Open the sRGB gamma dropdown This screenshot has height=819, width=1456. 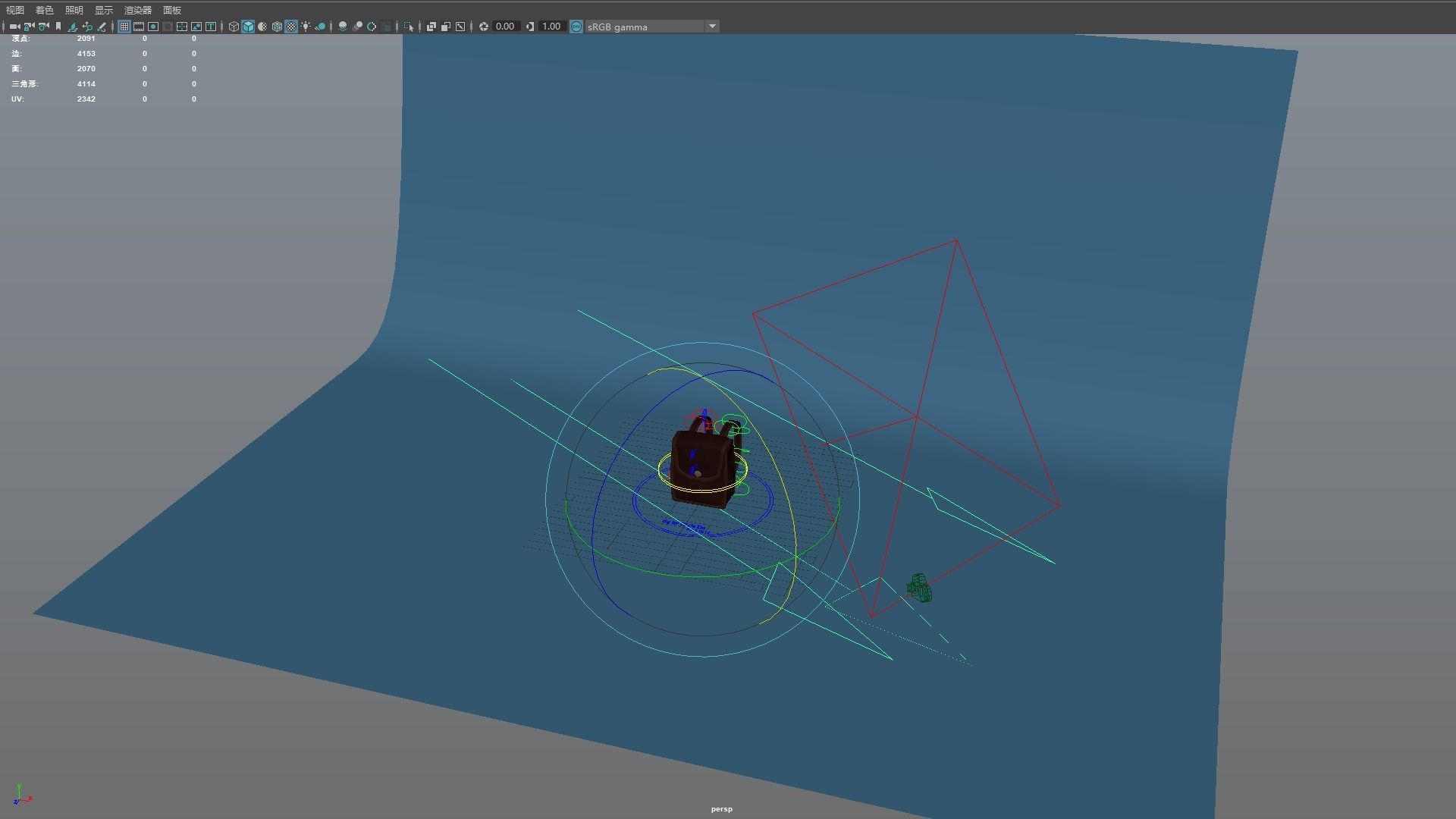(x=712, y=27)
